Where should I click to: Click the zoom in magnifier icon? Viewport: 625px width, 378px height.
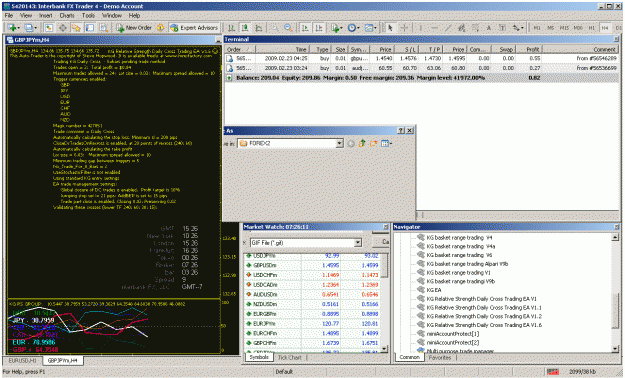[x=274, y=28]
